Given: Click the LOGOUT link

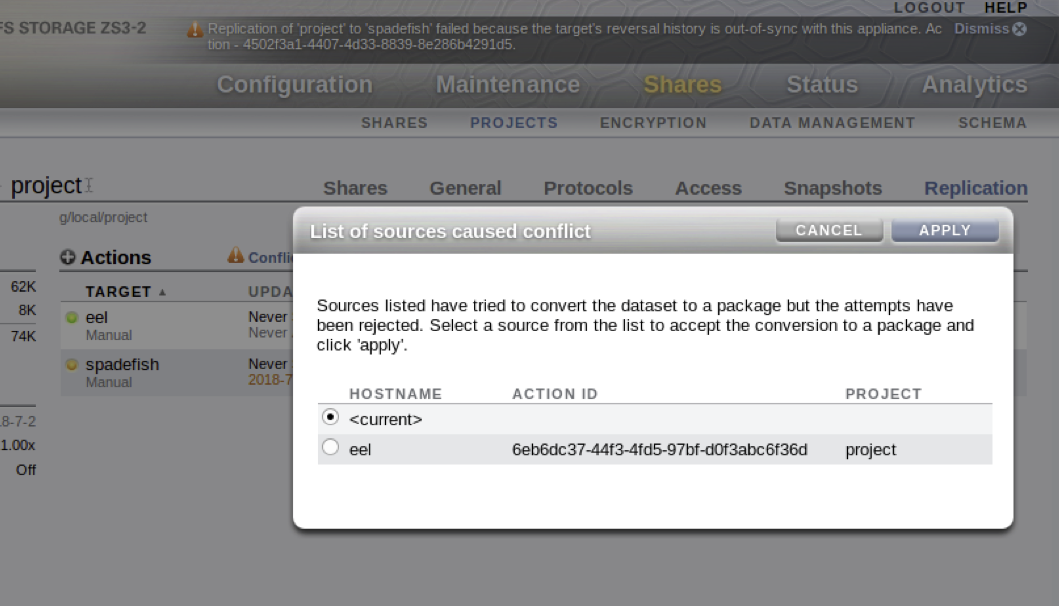Looking at the screenshot, I should coord(929,7).
